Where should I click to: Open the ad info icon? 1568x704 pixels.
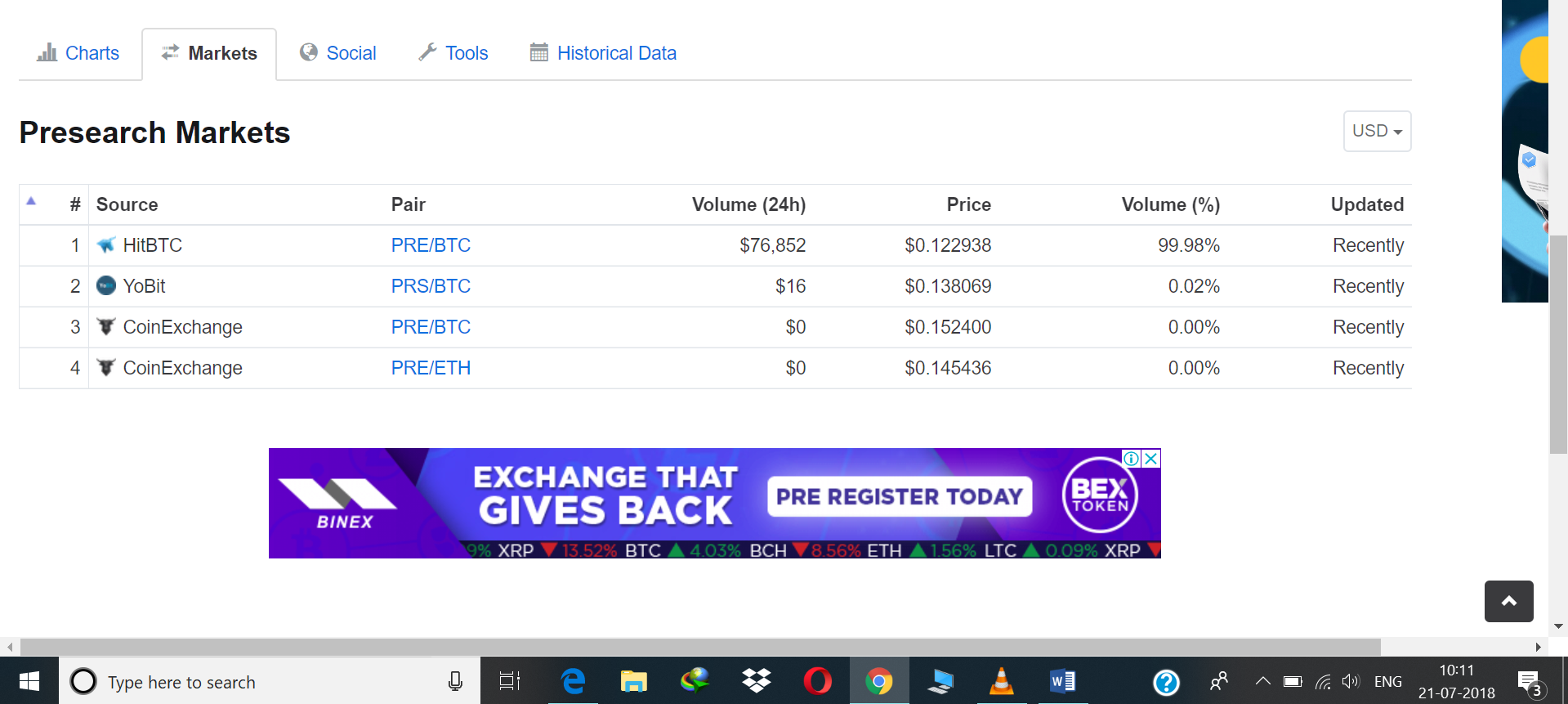(x=1132, y=459)
